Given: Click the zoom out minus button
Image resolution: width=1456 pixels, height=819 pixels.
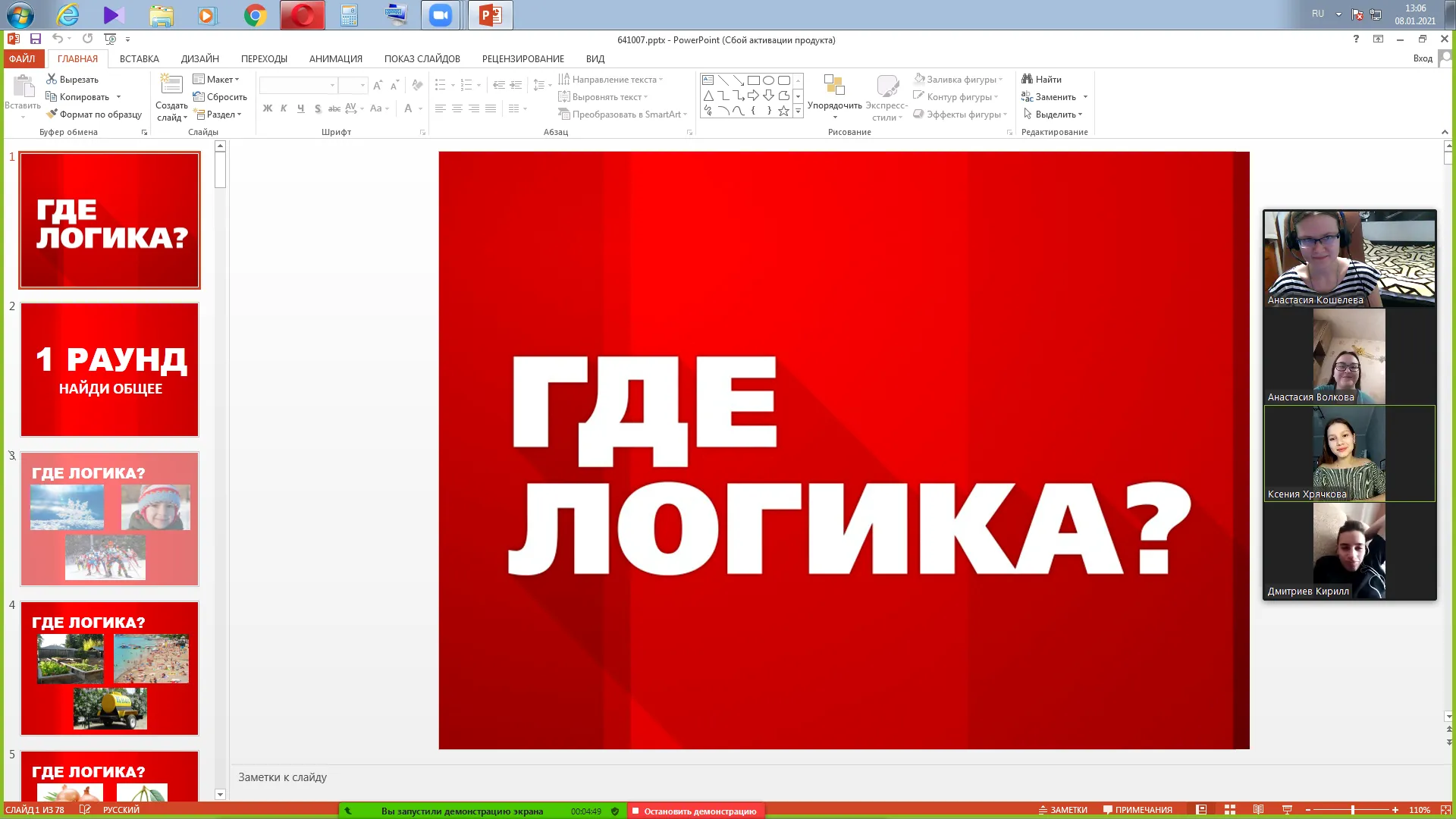Looking at the screenshot, I should click(x=1308, y=810).
